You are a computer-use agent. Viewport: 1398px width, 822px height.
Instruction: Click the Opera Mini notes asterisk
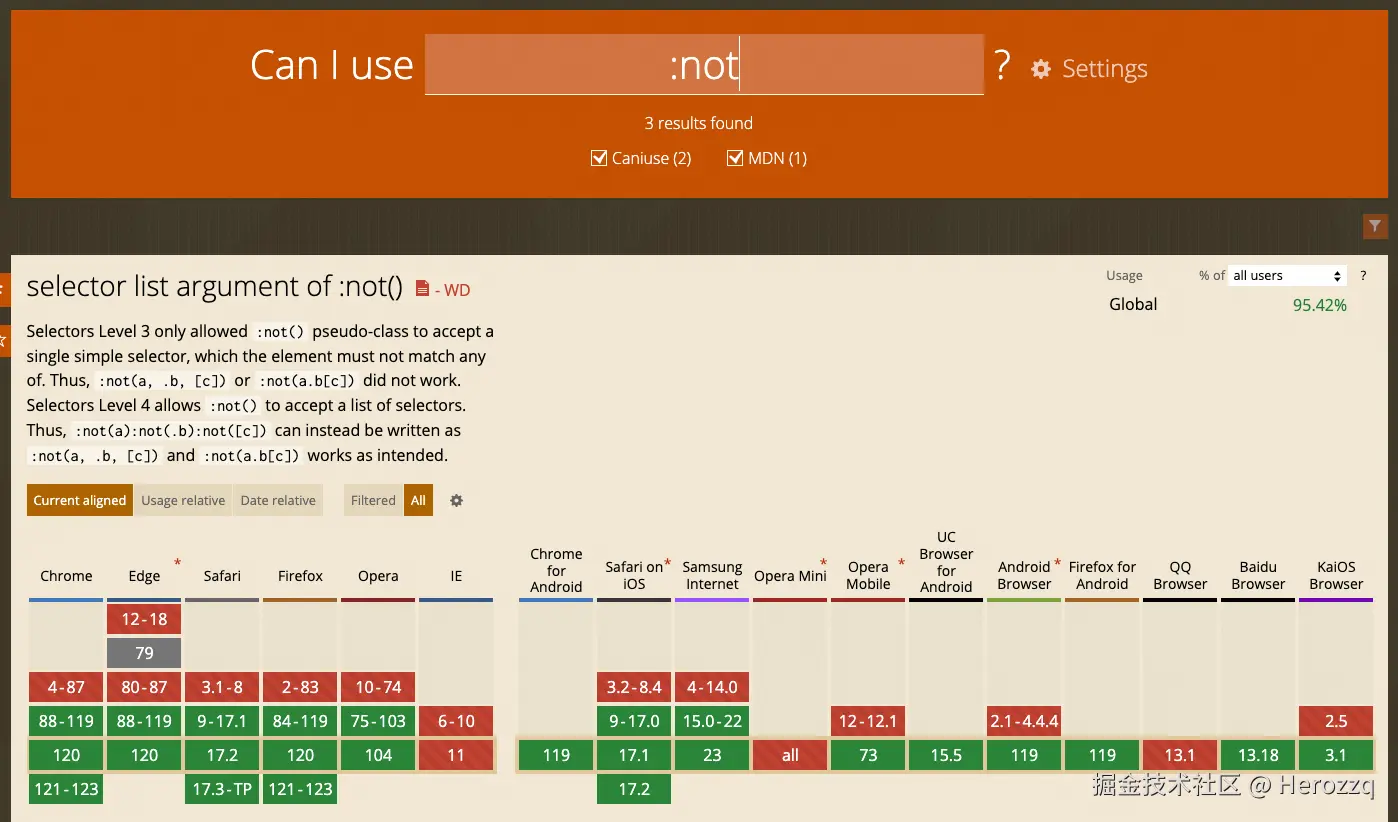(824, 563)
